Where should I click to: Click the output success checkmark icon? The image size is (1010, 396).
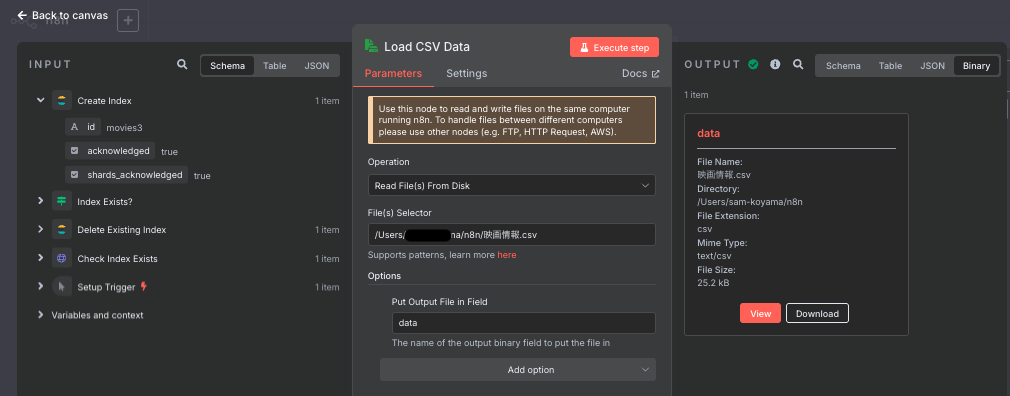pyautogui.click(x=754, y=64)
